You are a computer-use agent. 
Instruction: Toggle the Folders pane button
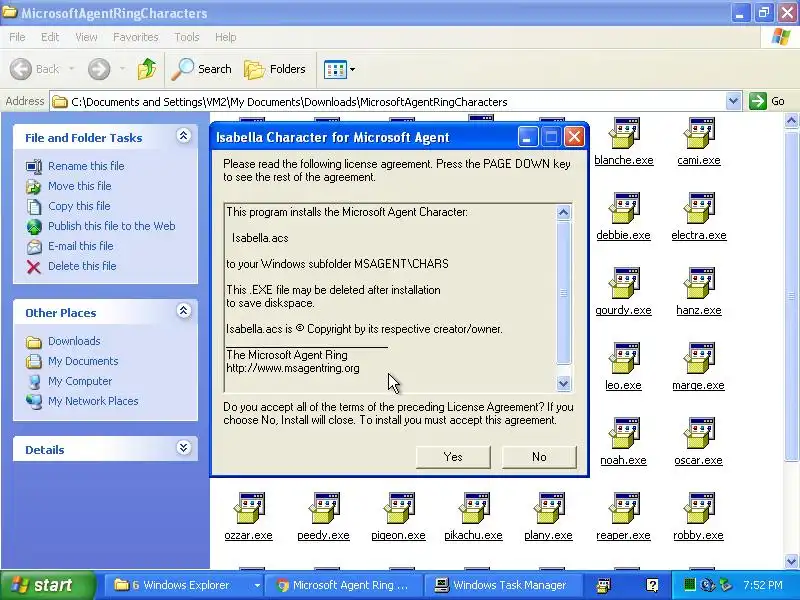click(x=275, y=69)
